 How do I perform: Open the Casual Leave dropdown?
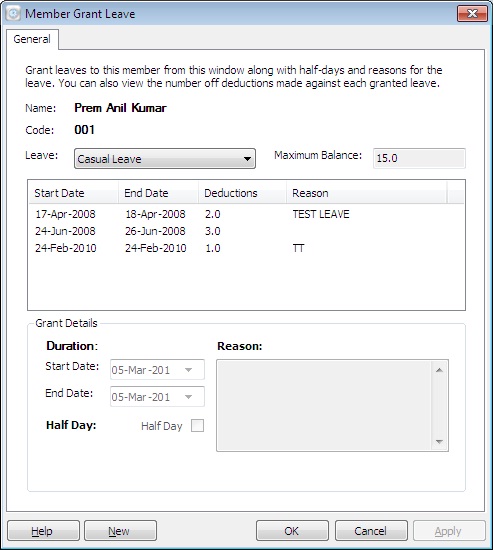tap(165, 159)
